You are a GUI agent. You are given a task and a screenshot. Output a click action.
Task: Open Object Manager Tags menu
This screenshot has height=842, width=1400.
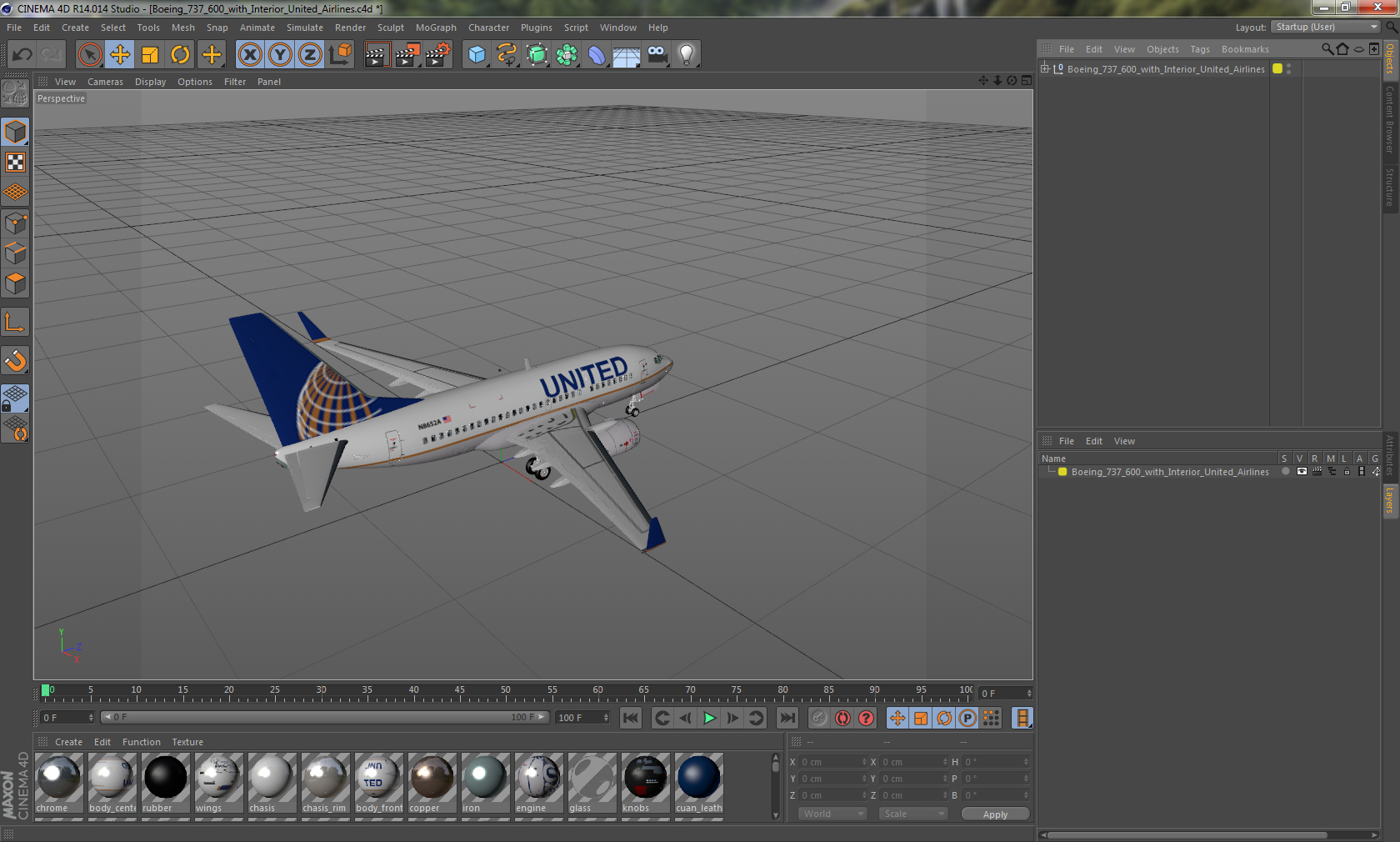(1199, 49)
